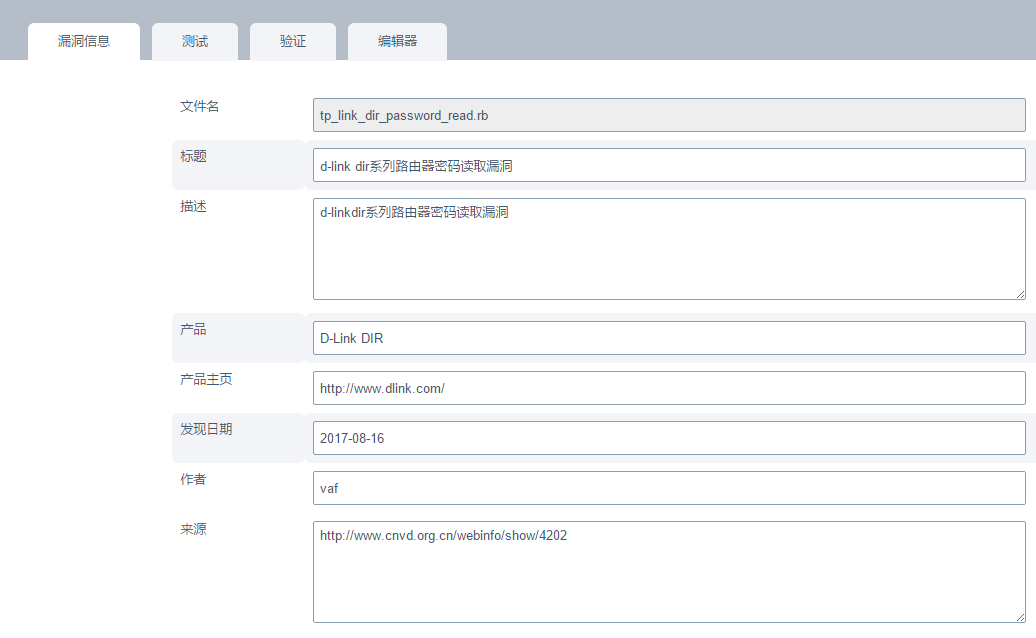Go to the 编辑器 tab
Viewport: 1036px width, 638px height.
(x=397, y=42)
